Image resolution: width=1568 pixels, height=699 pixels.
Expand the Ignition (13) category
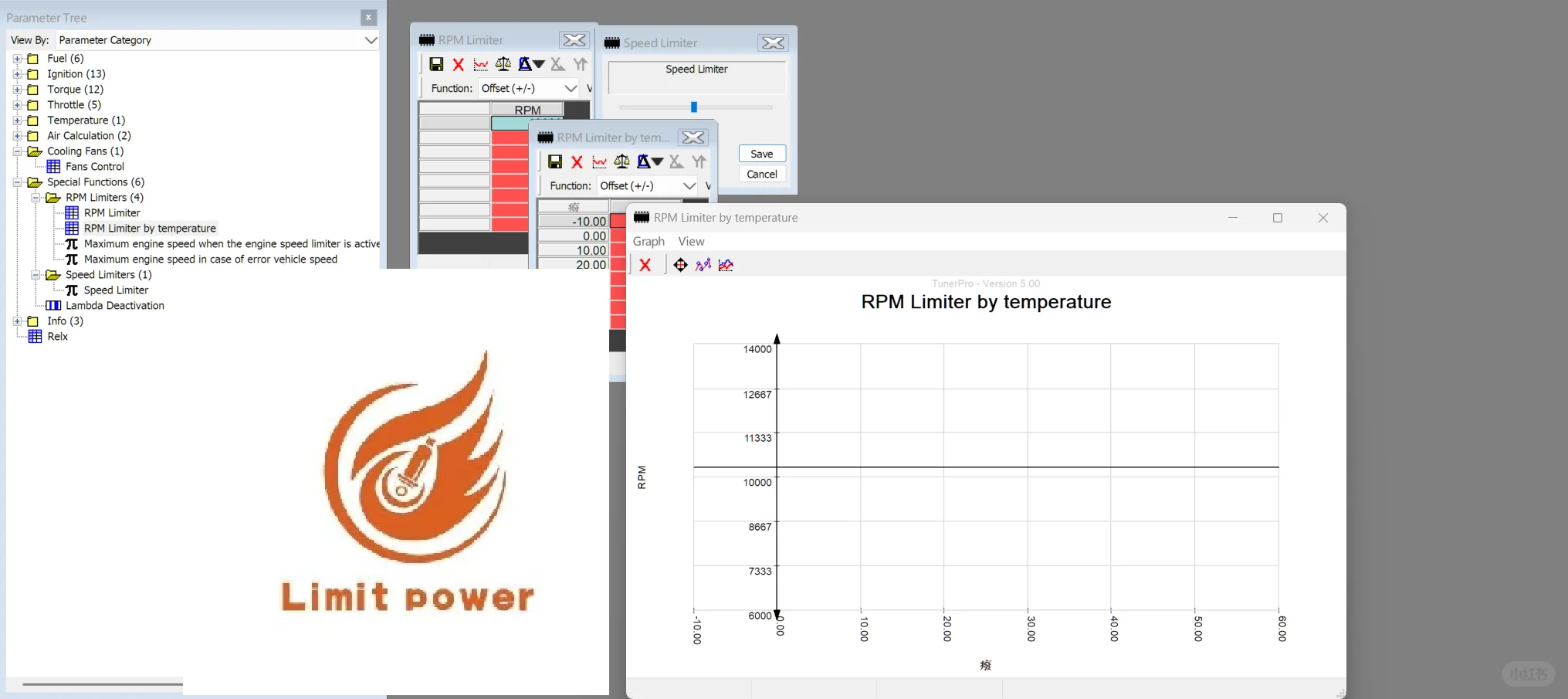17,73
